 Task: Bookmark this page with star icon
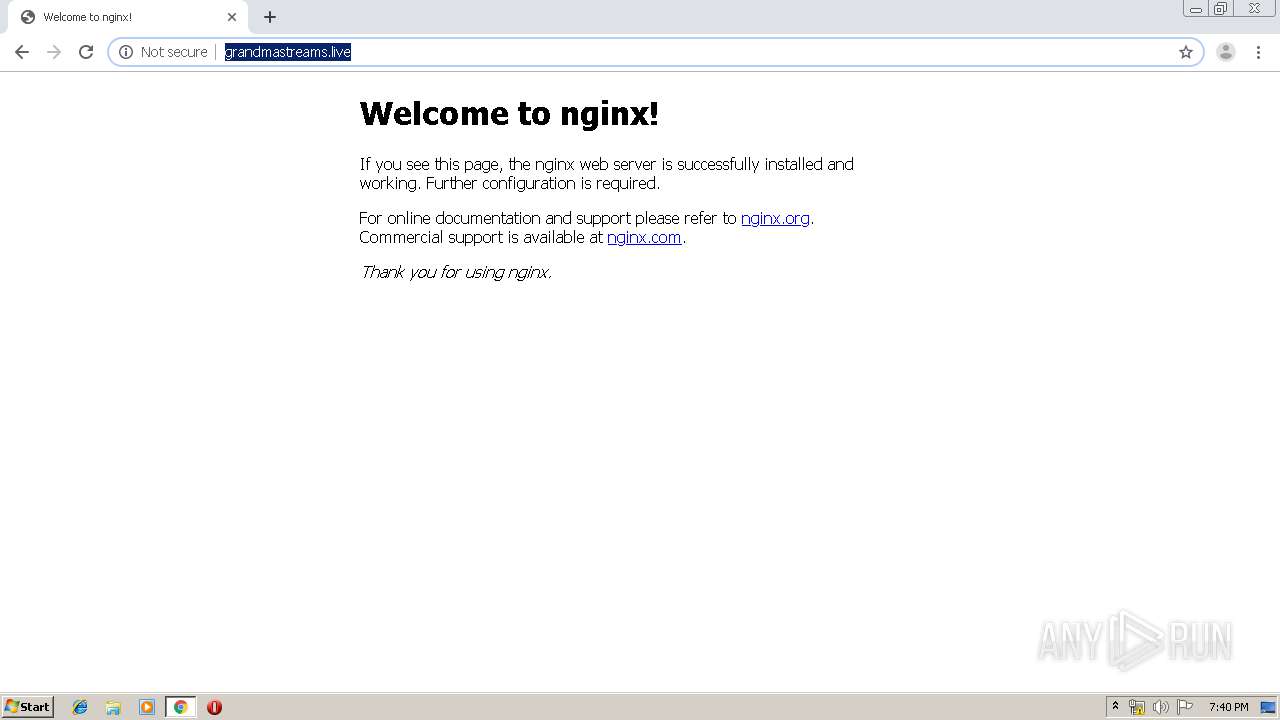pos(1186,52)
